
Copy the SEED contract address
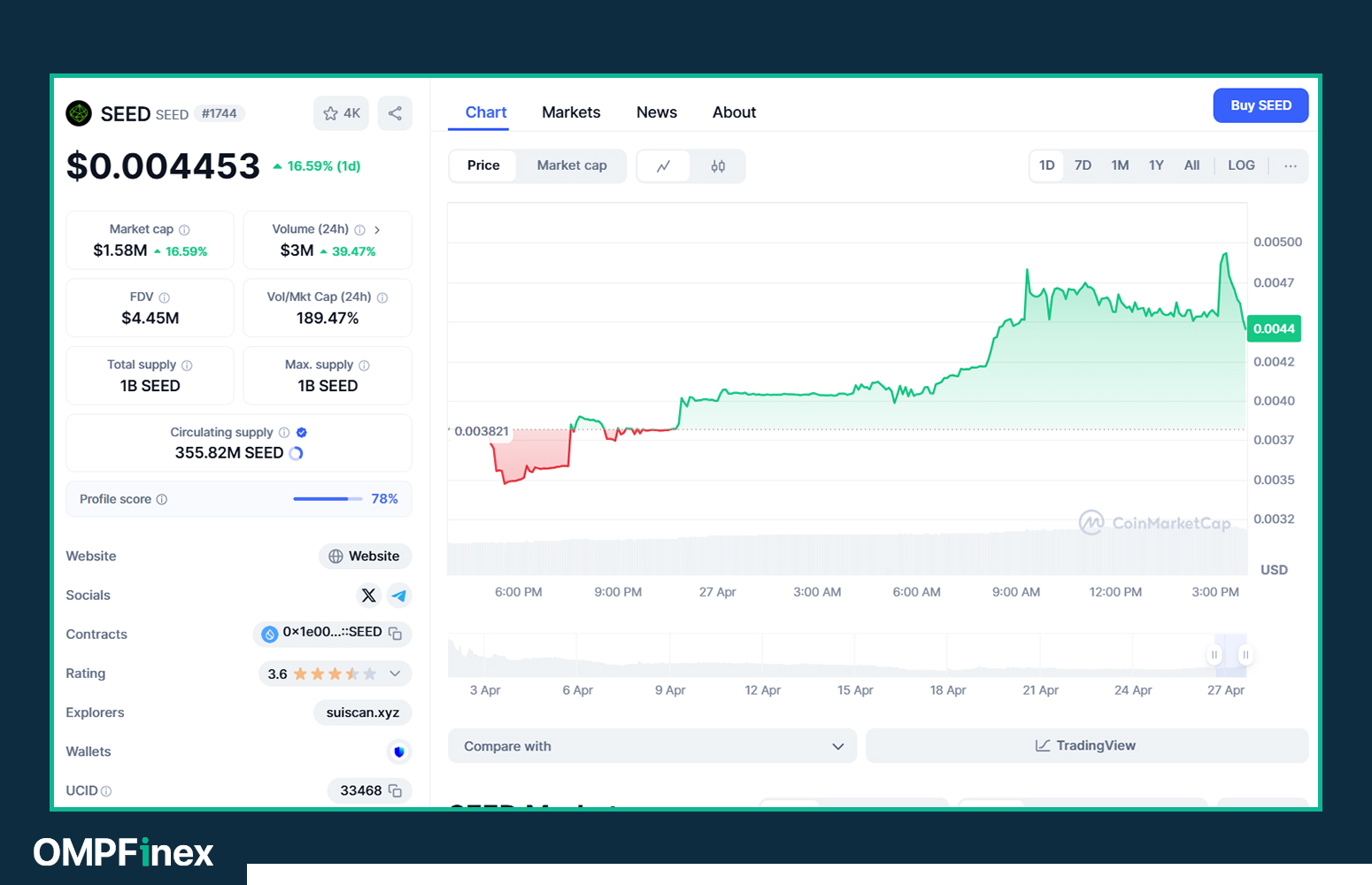click(396, 634)
